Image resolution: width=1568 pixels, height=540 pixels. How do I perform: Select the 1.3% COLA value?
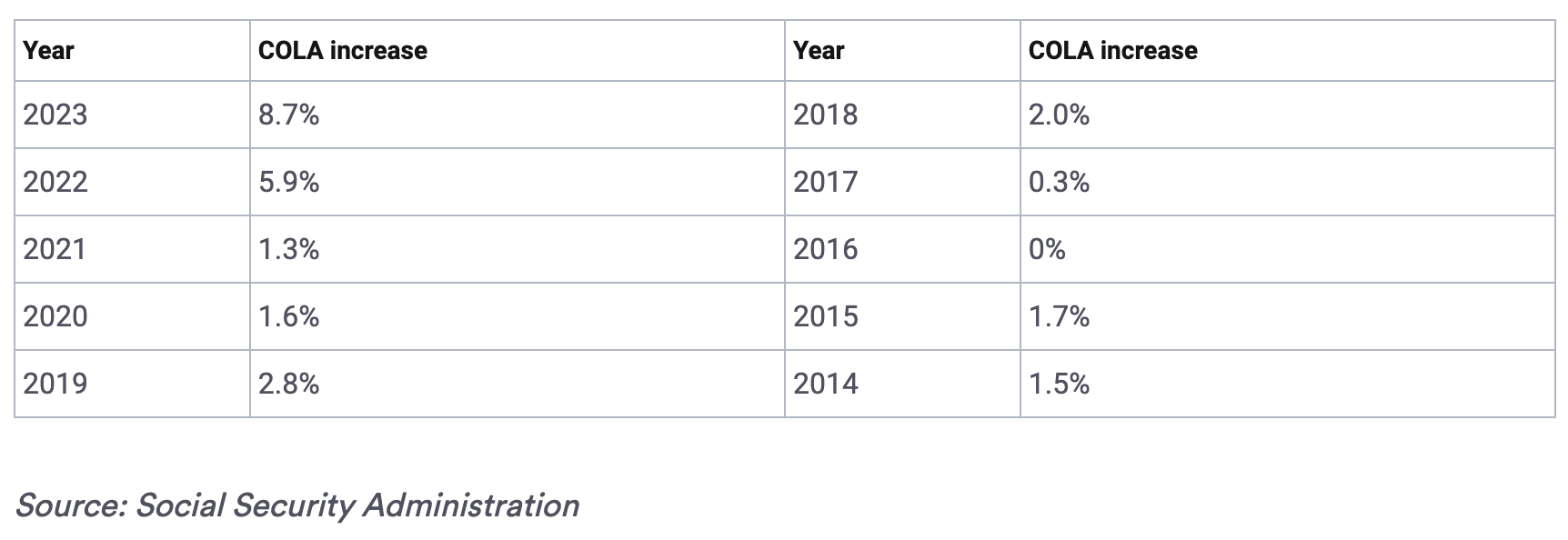coord(288,249)
